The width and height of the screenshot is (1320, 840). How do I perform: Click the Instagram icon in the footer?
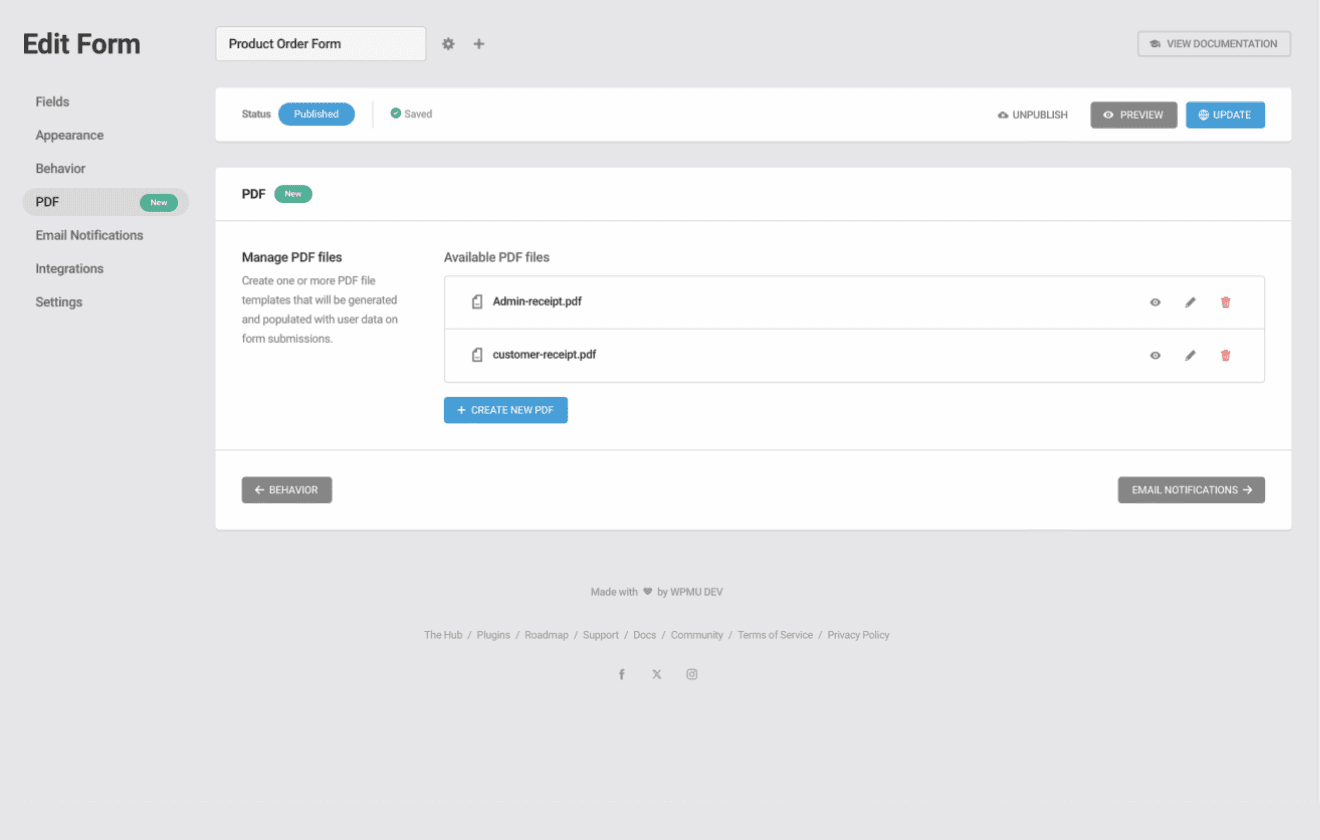coord(691,673)
